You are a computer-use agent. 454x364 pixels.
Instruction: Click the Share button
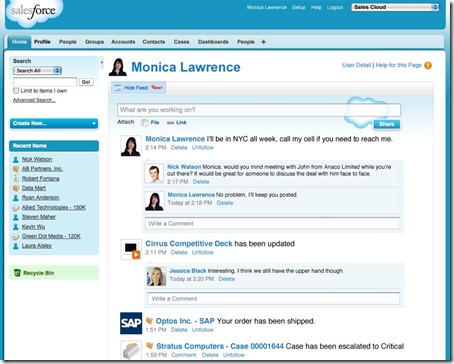point(387,124)
